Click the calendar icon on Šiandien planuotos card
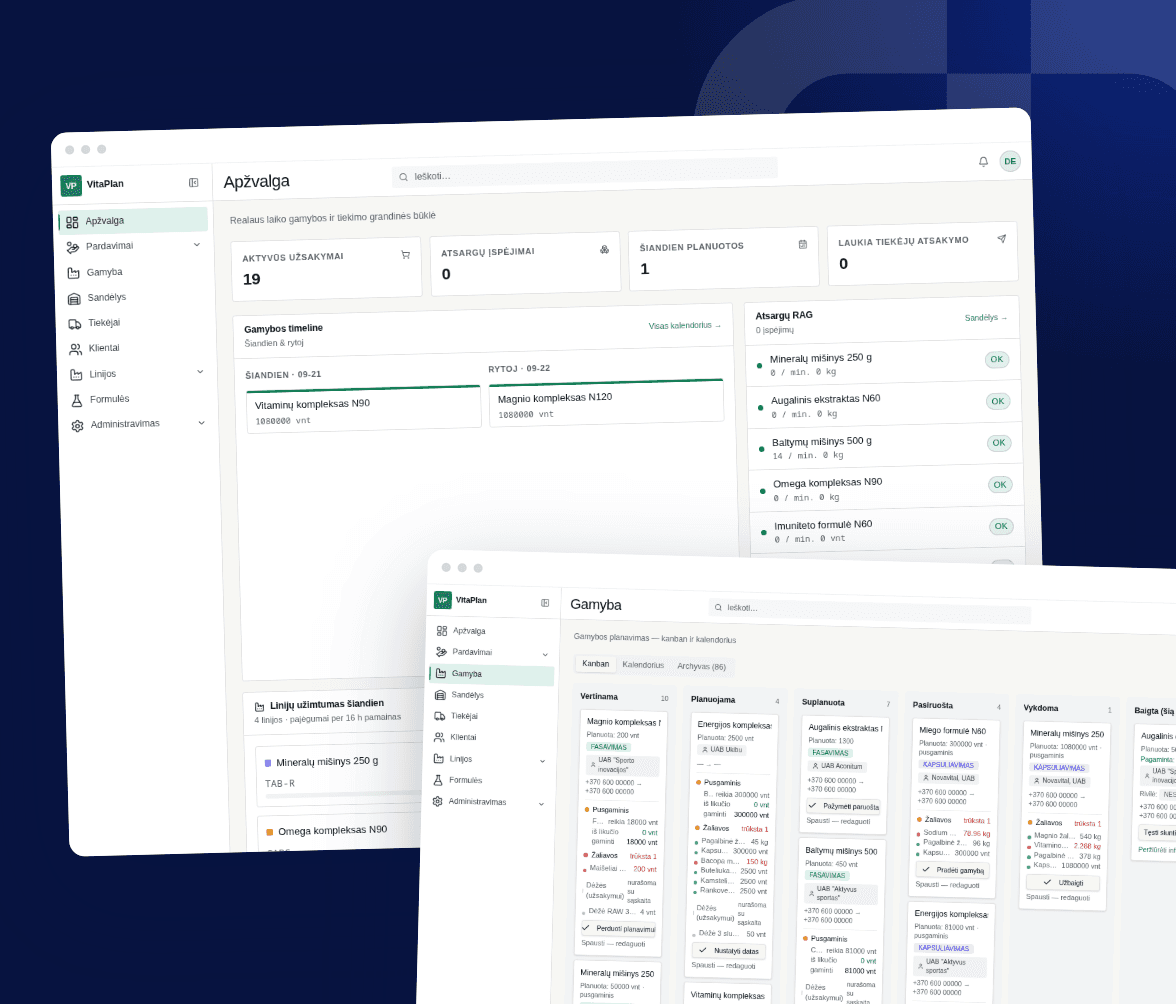The width and height of the screenshot is (1176, 1004). click(x=802, y=244)
